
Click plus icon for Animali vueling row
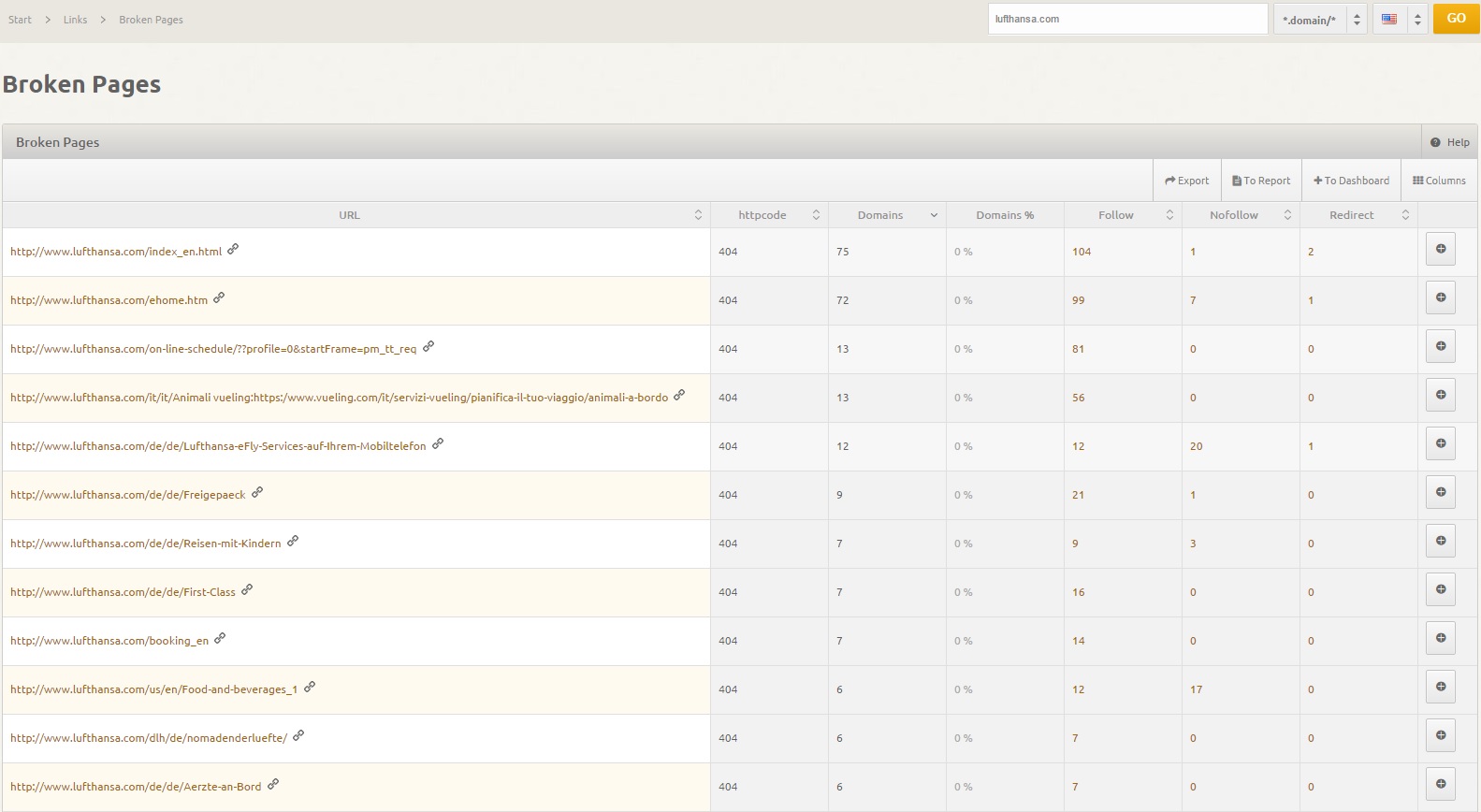pyautogui.click(x=1441, y=395)
